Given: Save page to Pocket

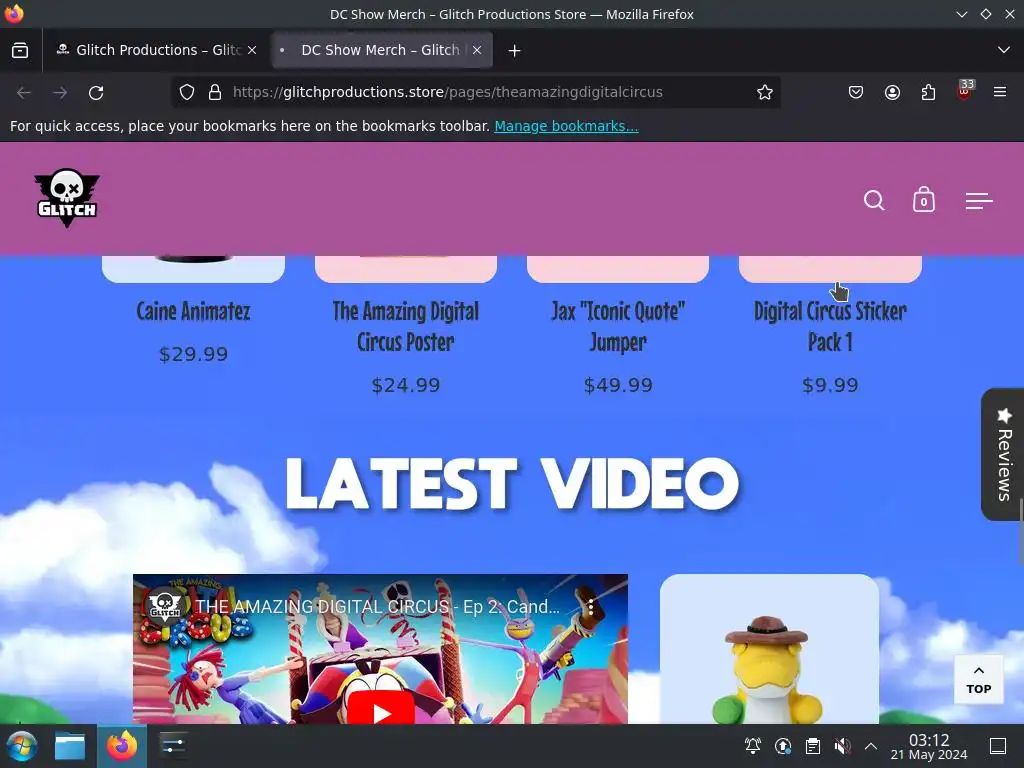Looking at the screenshot, I should (x=856, y=92).
